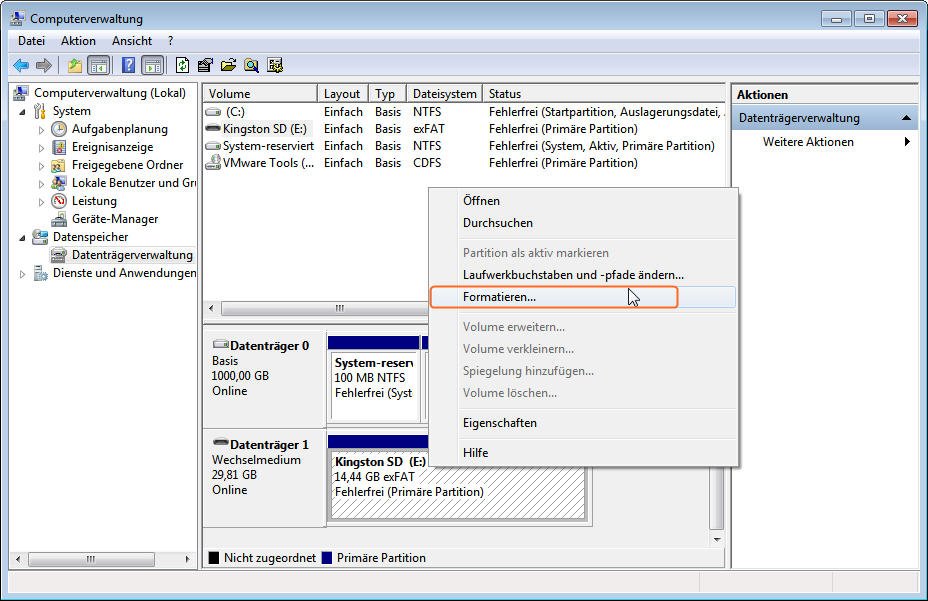The image size is (928, 601).
Task: Expand the Ereignisanzeige node
Action: (41, 147)
